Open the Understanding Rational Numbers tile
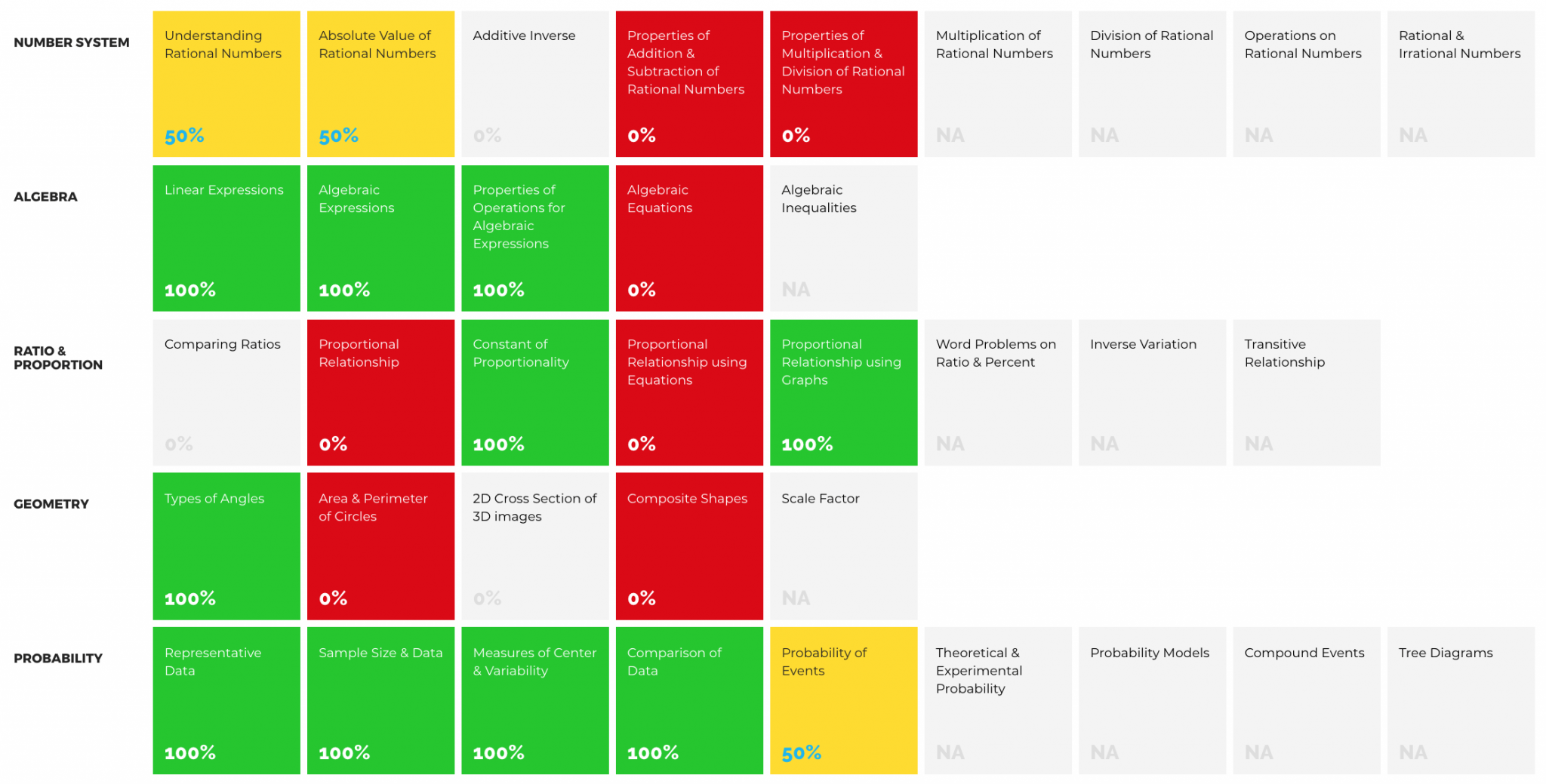The height and width of the screenshot is (784, 1546). pos(226,84)
